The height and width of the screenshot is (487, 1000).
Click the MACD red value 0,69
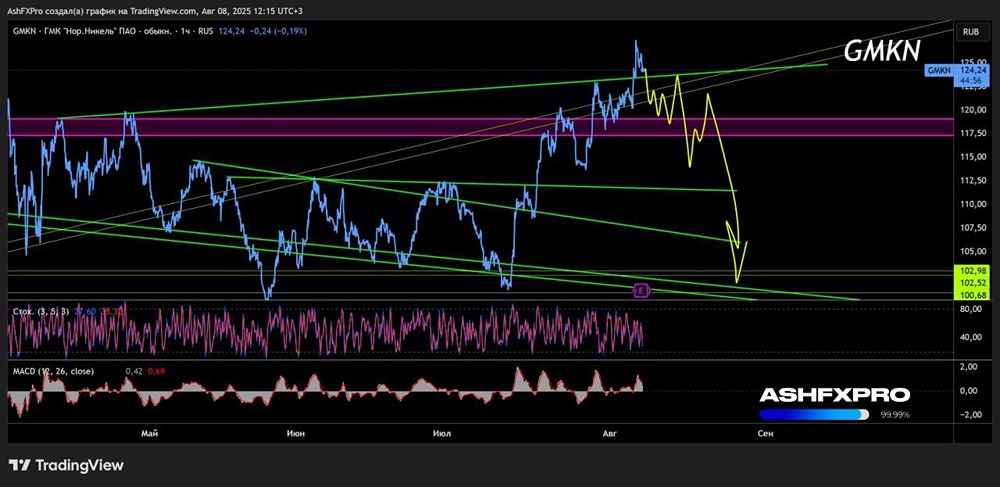[x=156, y=370]
